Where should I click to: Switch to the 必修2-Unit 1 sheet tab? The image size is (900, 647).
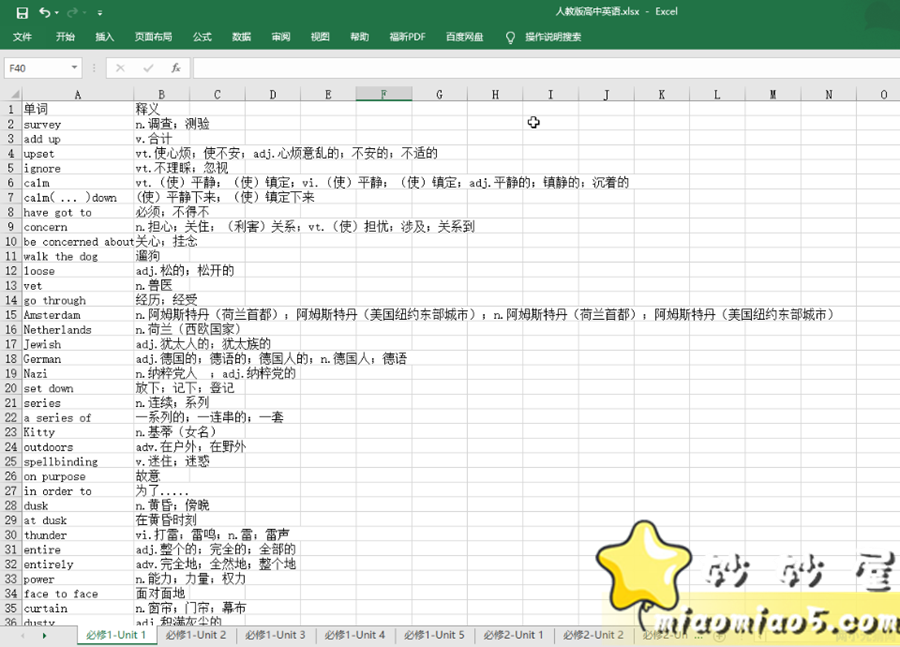(x=514, y=634)
